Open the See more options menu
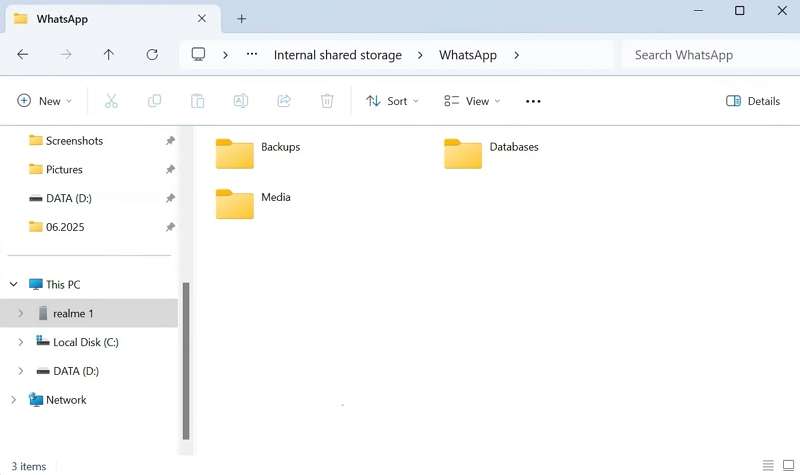Screen dimensions: 800x475 click(533, 101)
